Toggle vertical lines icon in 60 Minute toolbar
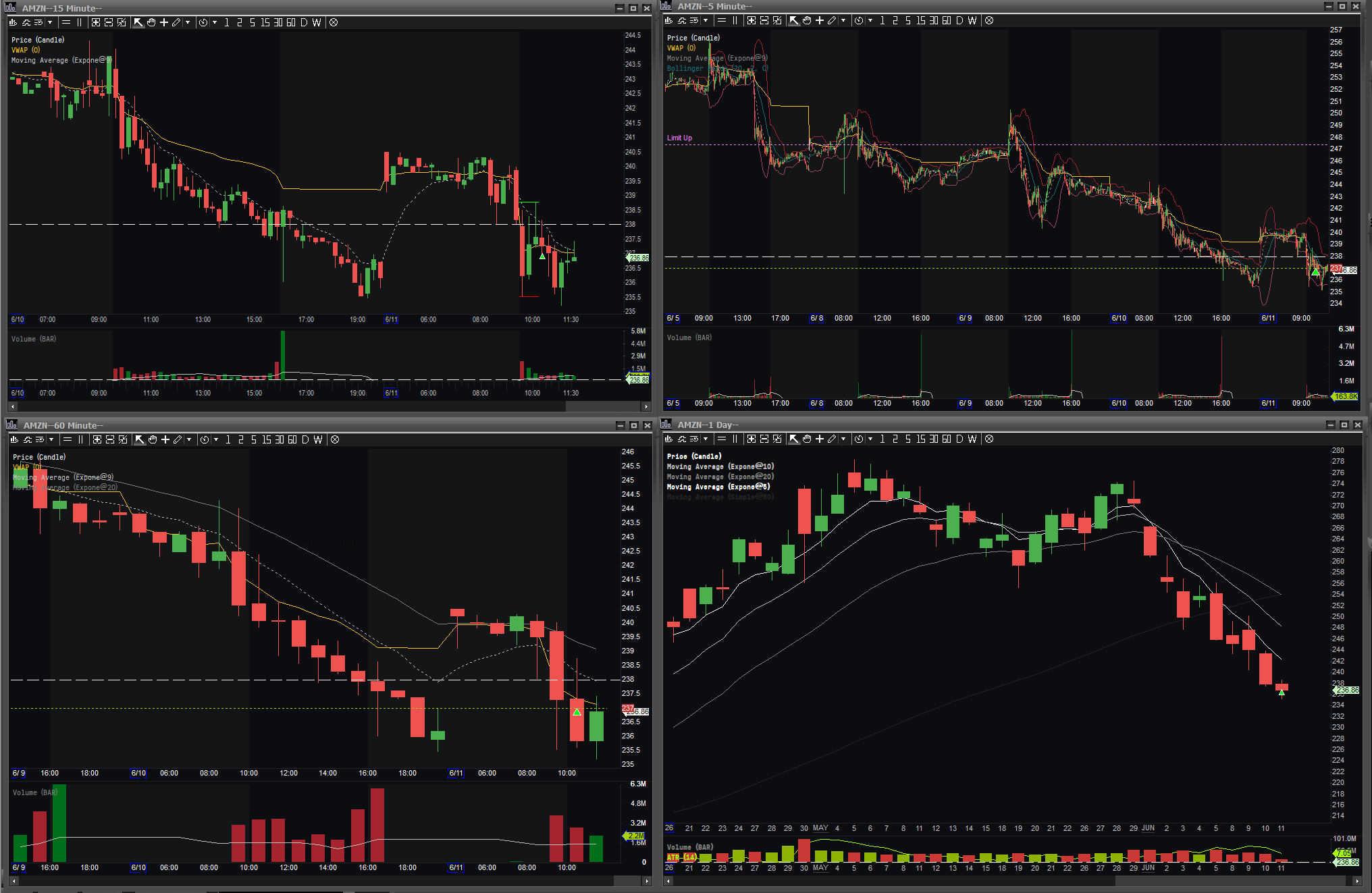Image resolution: width=1372 pixels, height=893 pixels. tap(81, 439)
